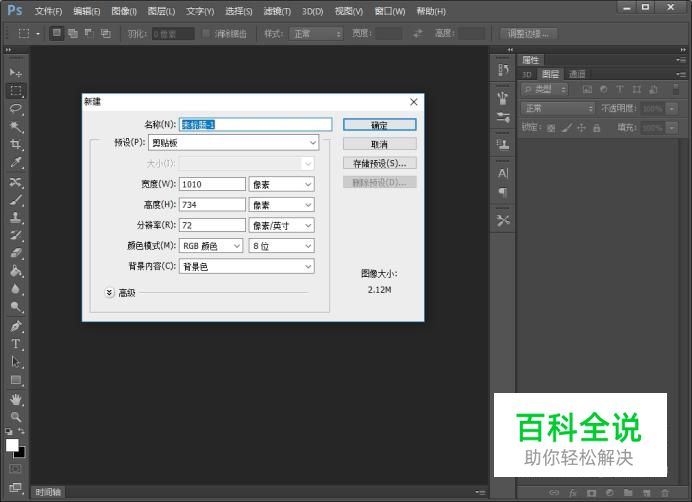The height and width of the screenshot is (502, 692).
Task: Open the 滤镜 (Filter) menu
Action: tap(277, 11)
